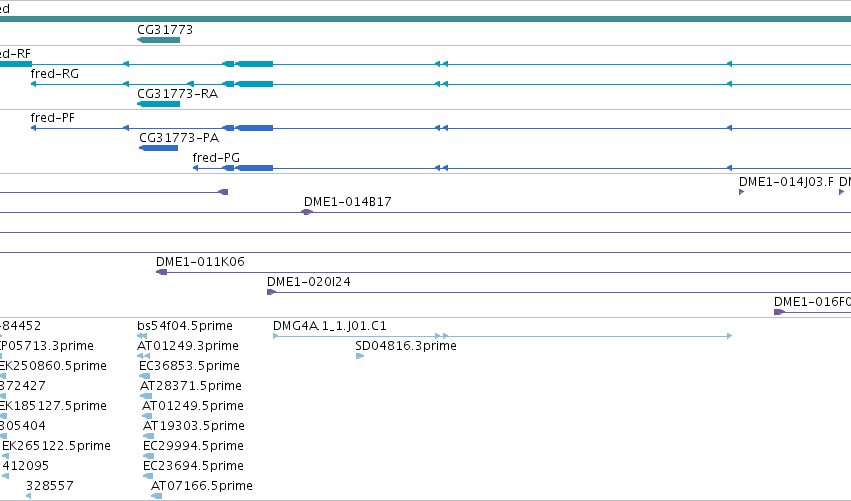Click the CG31773-RA transcript glyph

[158, 104]
